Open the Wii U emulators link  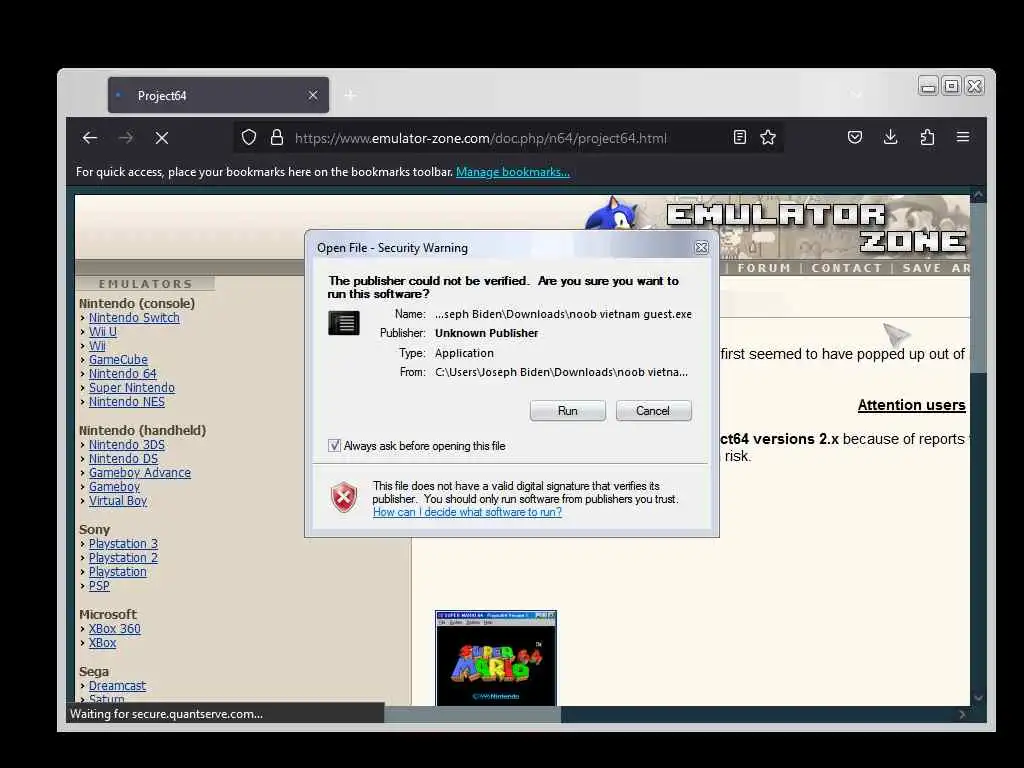[103, 332]
